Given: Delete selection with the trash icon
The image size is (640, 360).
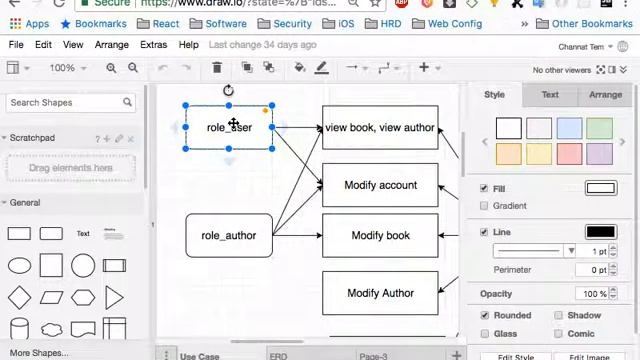Looking at the screenshot, I should [217, 67].
